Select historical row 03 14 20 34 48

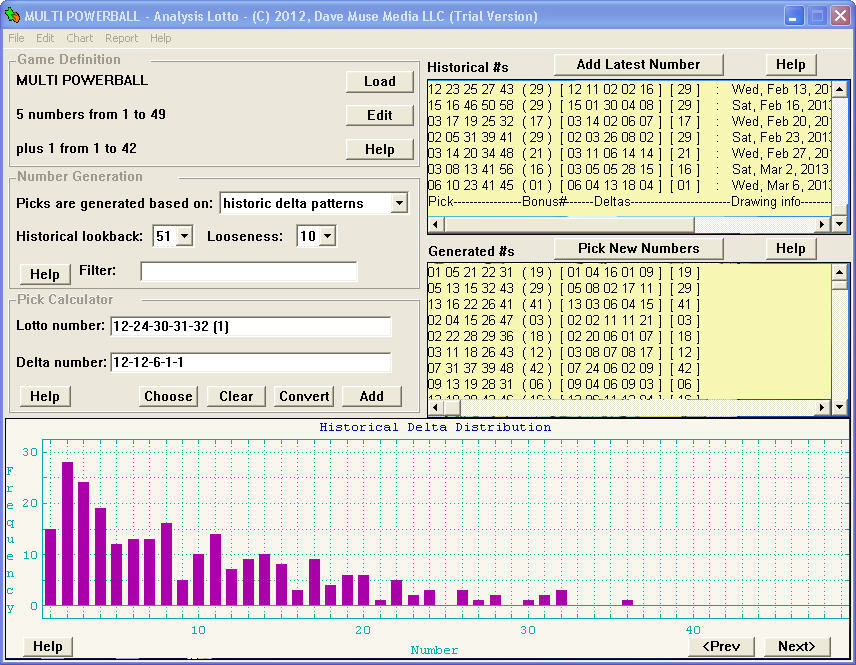point(629,153)
